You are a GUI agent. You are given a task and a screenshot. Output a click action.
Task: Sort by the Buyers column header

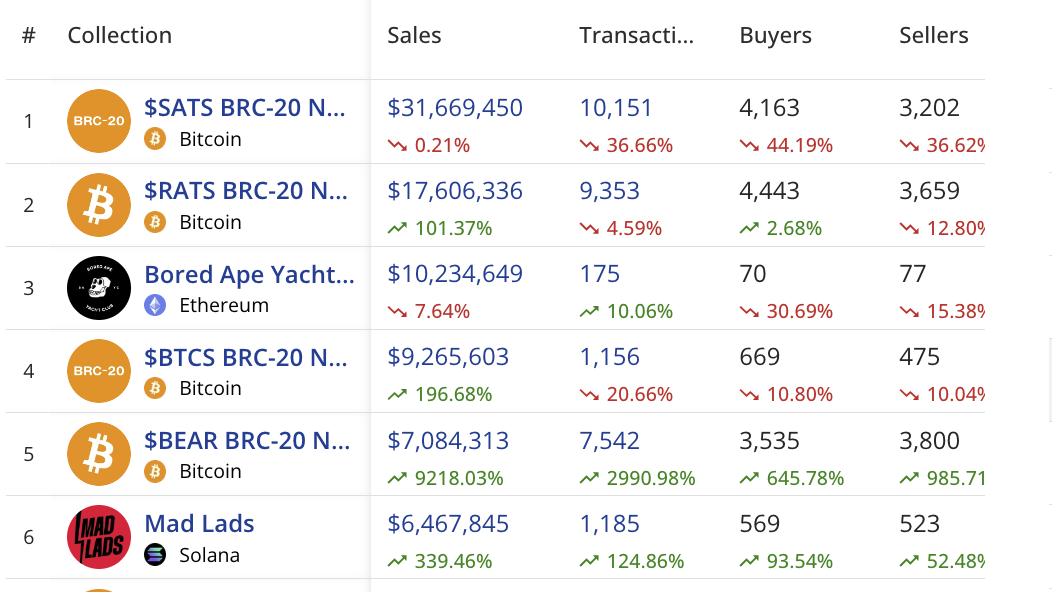[775, 35]
